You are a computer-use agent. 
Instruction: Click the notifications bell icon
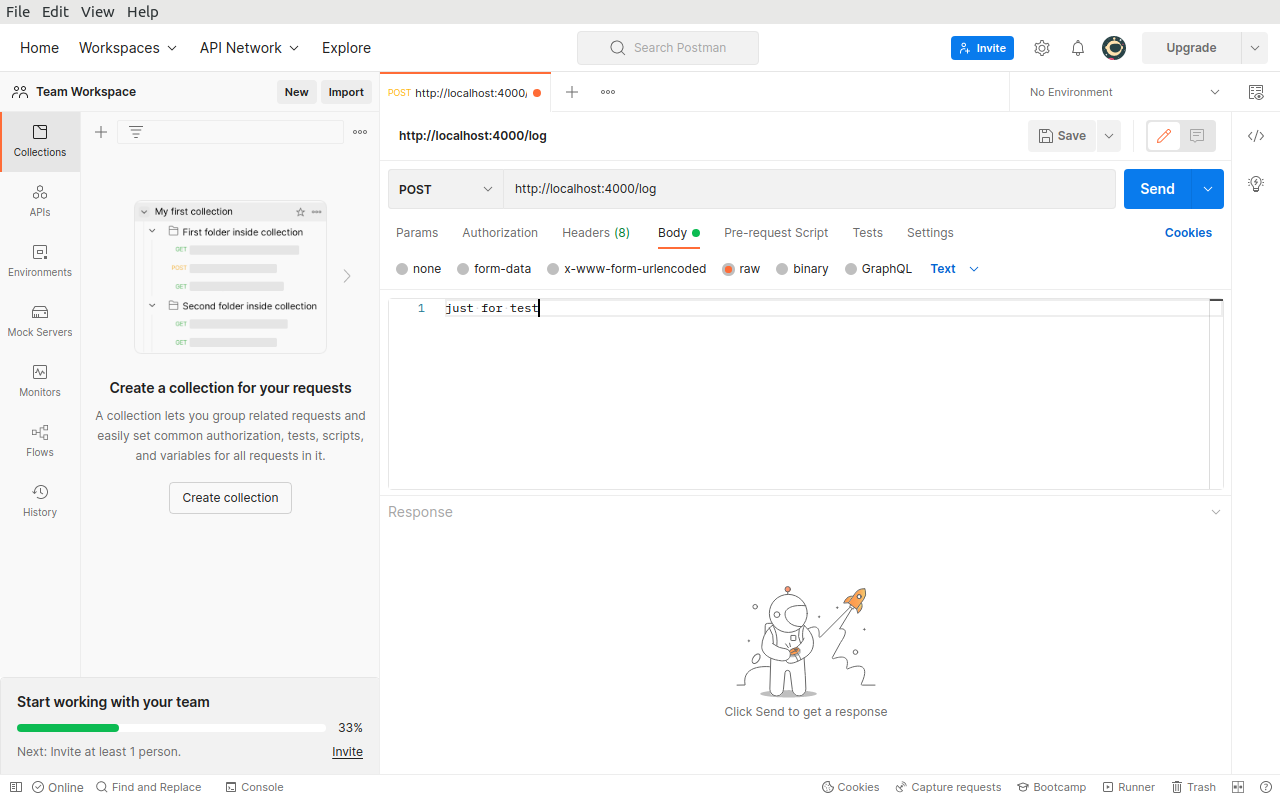(x=1078, y=48)
